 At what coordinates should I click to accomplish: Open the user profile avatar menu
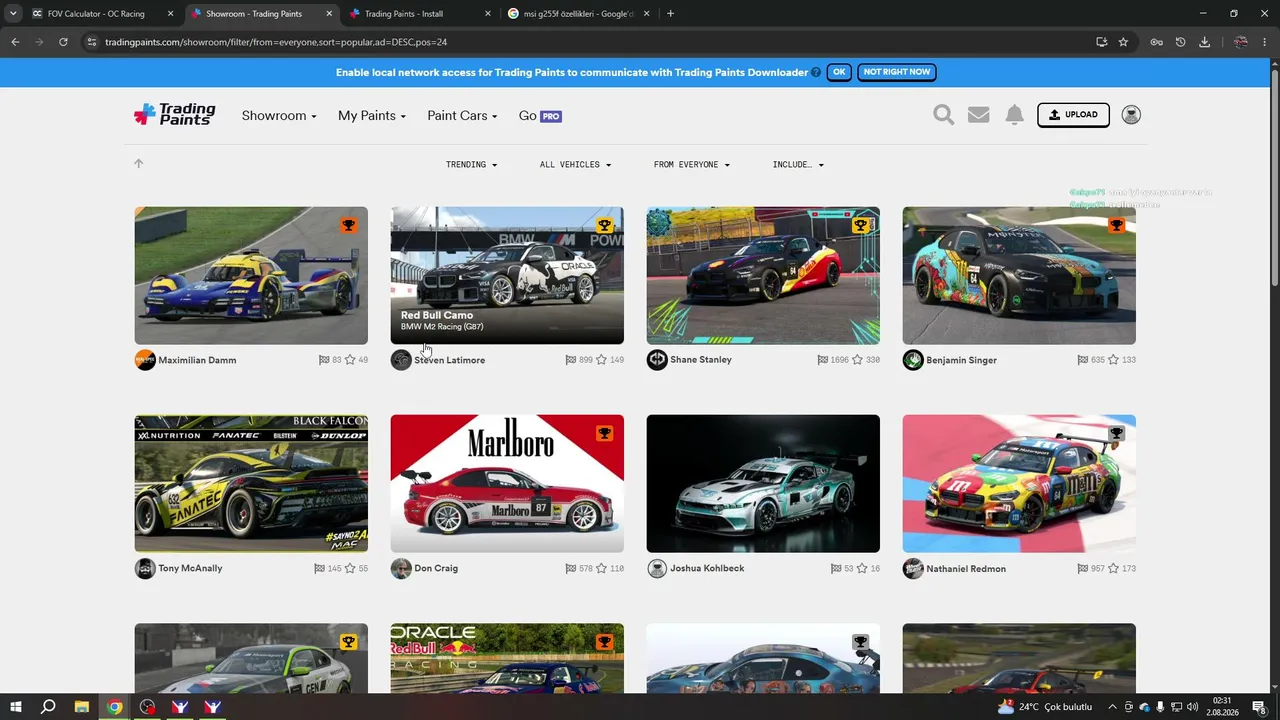pyautogui.click(x=1131, y=115)
